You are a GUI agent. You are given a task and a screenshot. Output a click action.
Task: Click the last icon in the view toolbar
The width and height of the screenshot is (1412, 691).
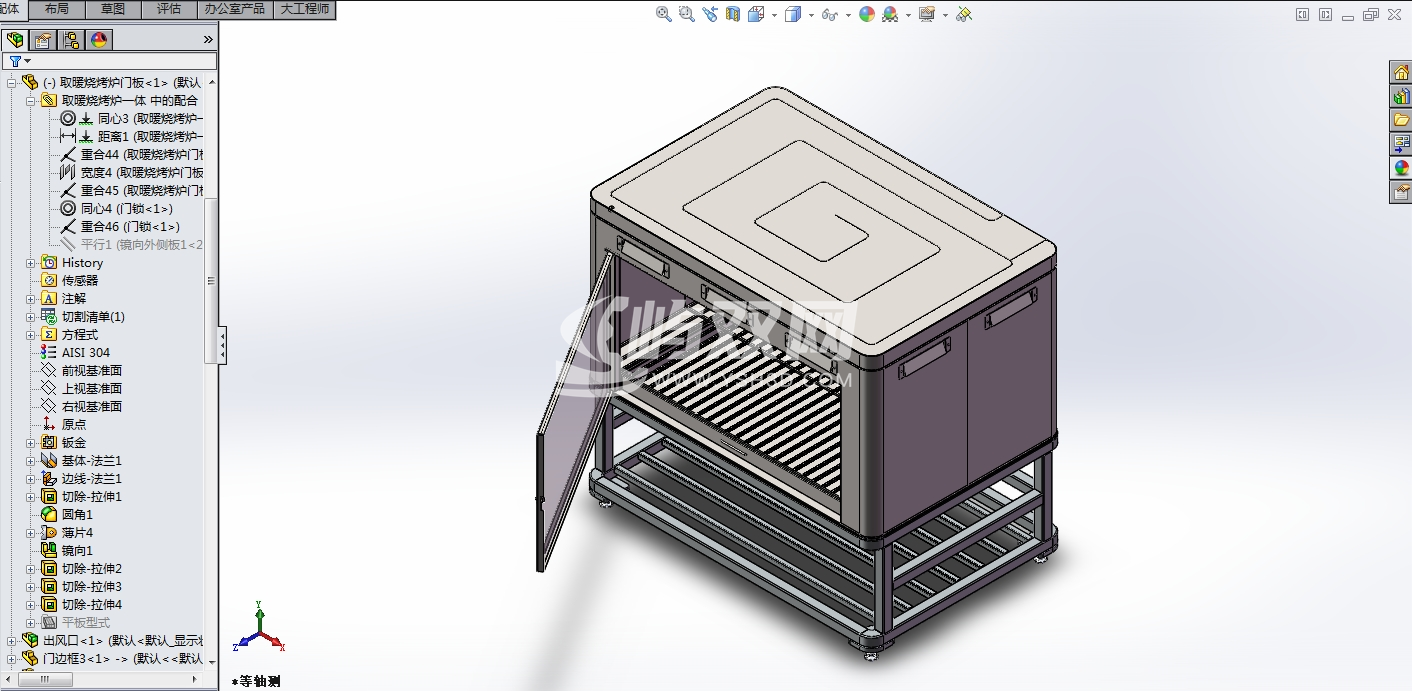pyautogui.click(x=964, y=14)
